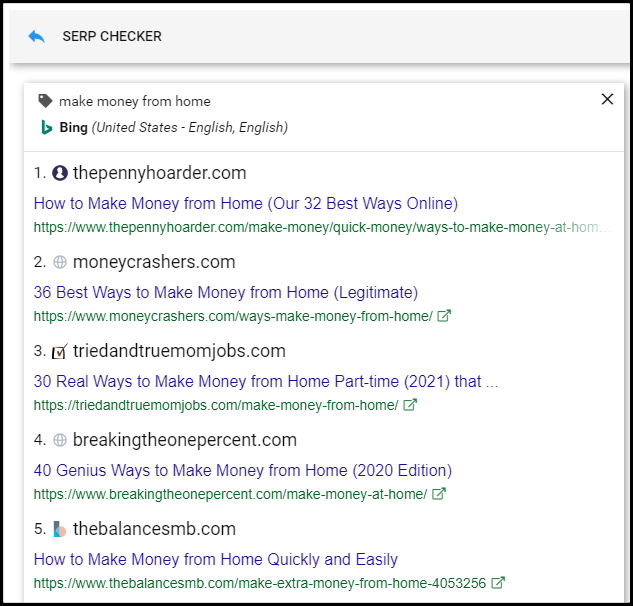The image size is (633, 606).
Task: Close the SERP results panel
Action: (x=607, y=99)
